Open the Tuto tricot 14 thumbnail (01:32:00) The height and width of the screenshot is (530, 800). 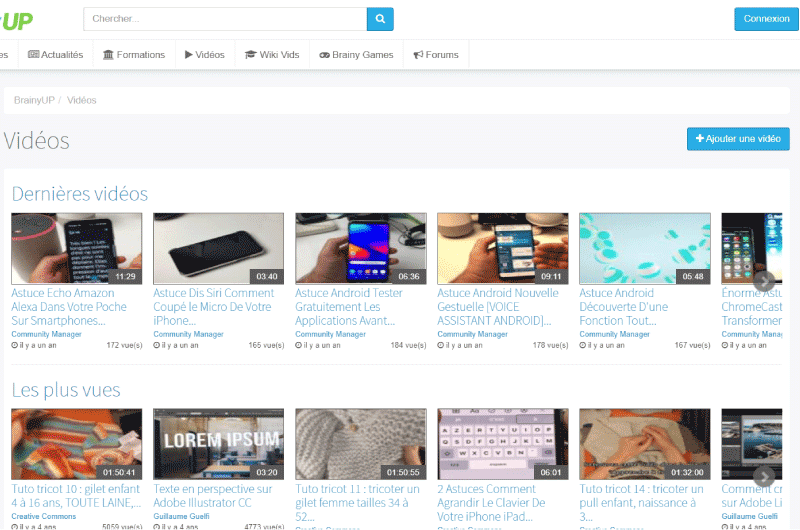tap(645, 444)
